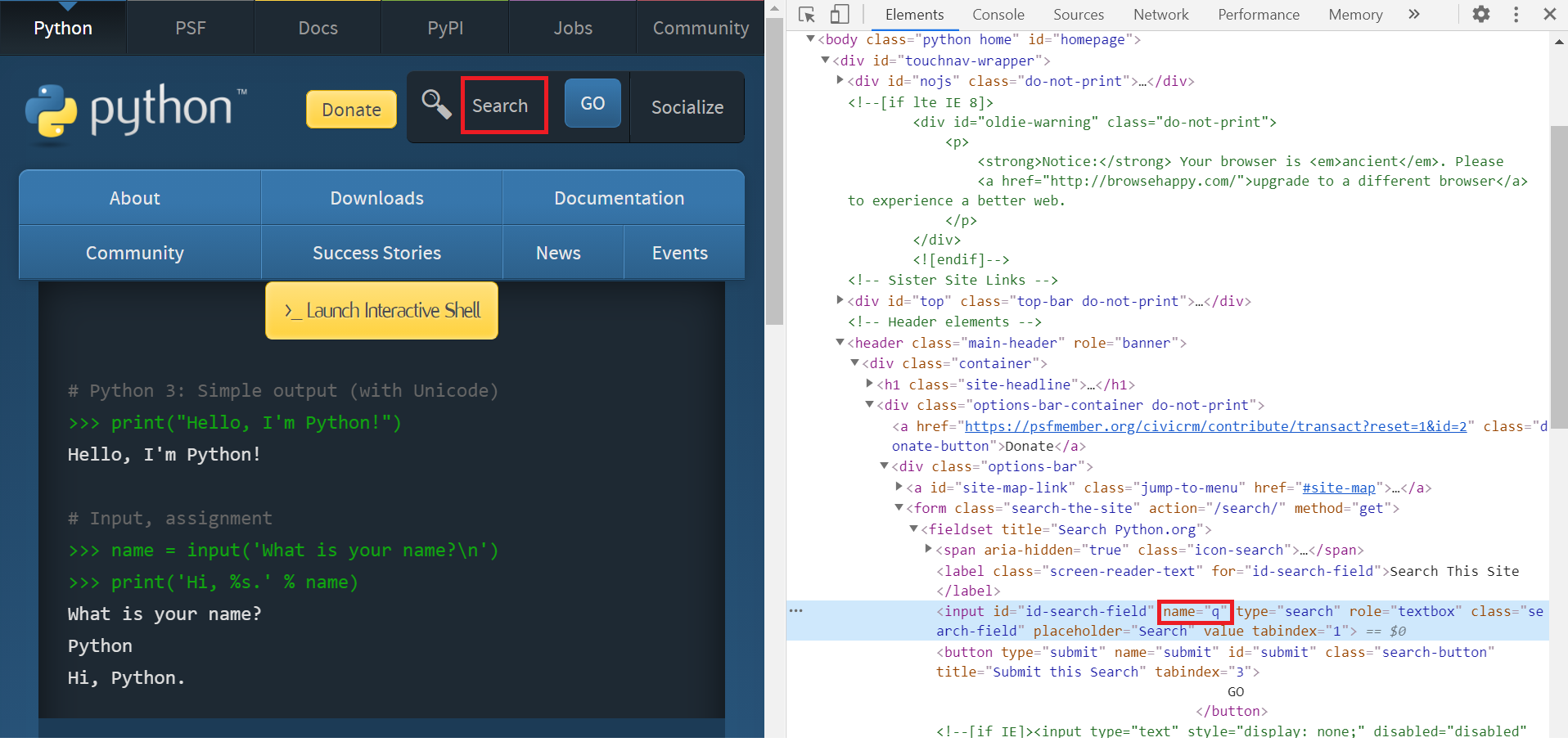Open the Network tab
This screenshot has width=1568, height=742.
coord(1160,15)
